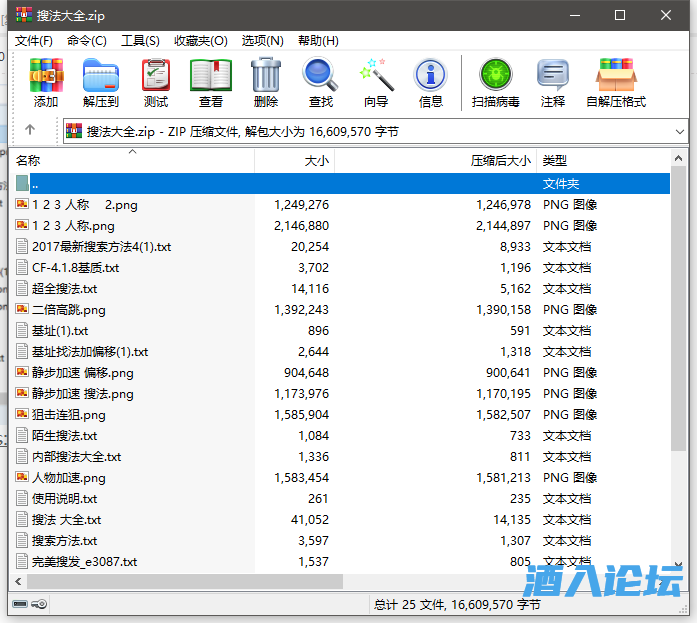
Task: Click the 自解压格式 (SFX) icon
Action: coord(616,82)
